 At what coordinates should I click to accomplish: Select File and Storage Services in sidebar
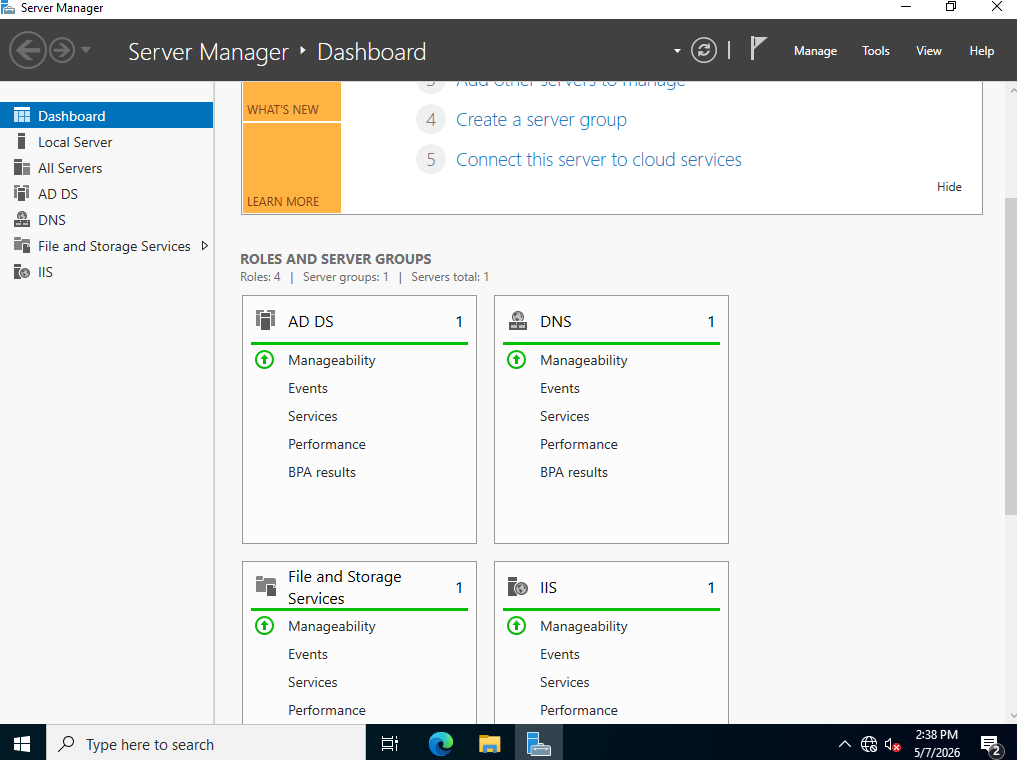pyautogui.click(x=106, y=246)
